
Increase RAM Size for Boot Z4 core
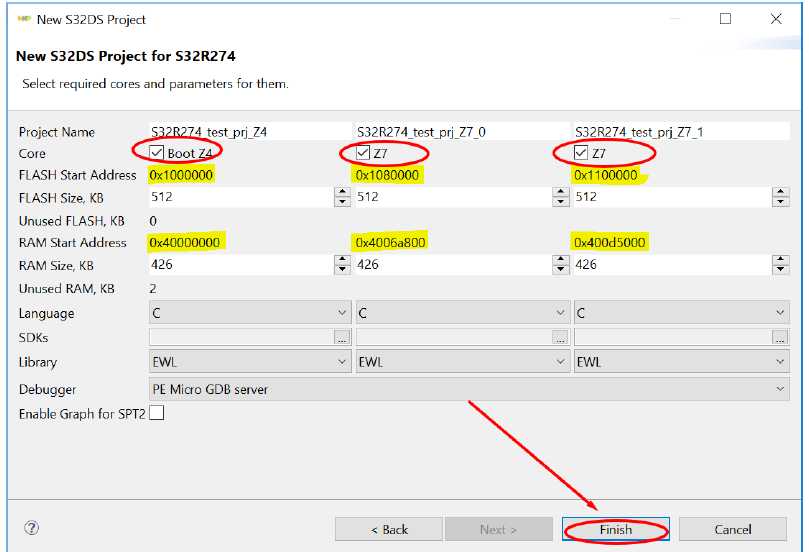point(342,259)
